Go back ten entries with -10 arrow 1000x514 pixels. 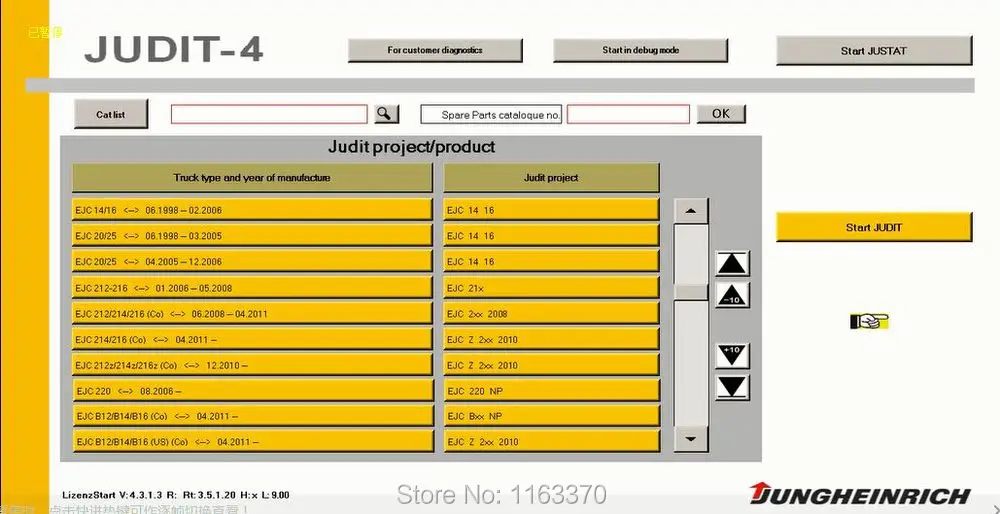point(732,295)
